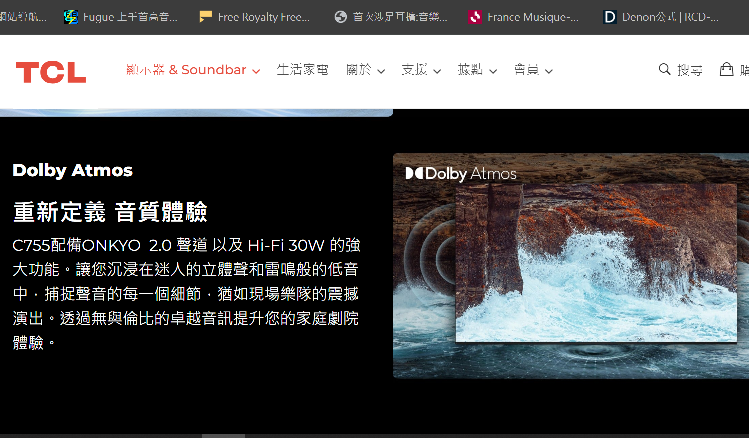
Task: Click the paragraph line starting '演出。透過無與倫比'
Action: coord(186,318)
